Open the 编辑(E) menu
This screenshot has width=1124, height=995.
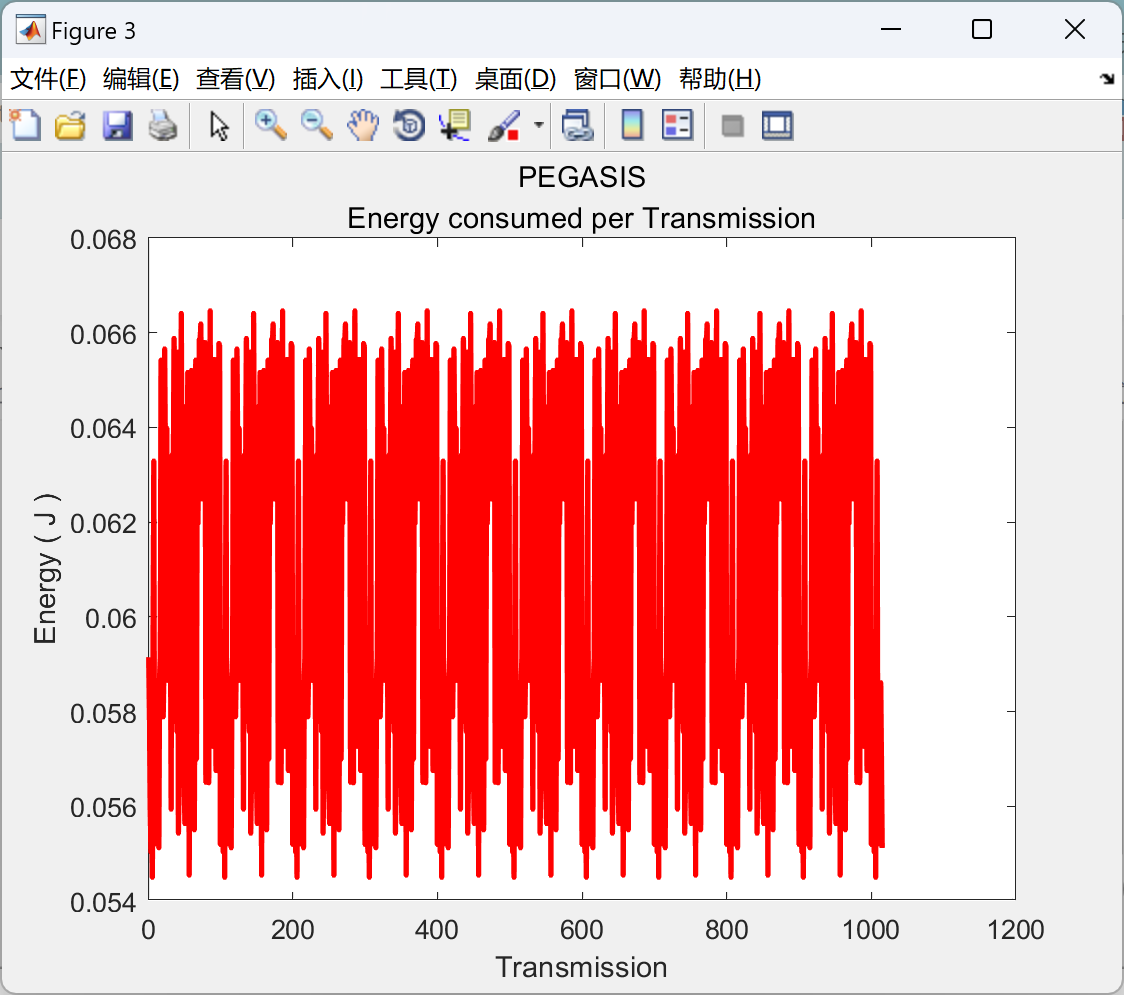pos(140,79)
